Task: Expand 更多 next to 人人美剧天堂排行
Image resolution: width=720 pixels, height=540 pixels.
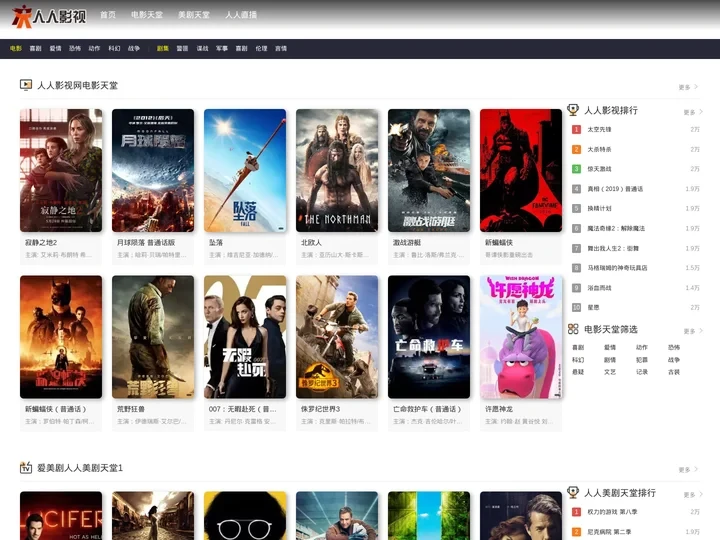Action: point(693,495)
